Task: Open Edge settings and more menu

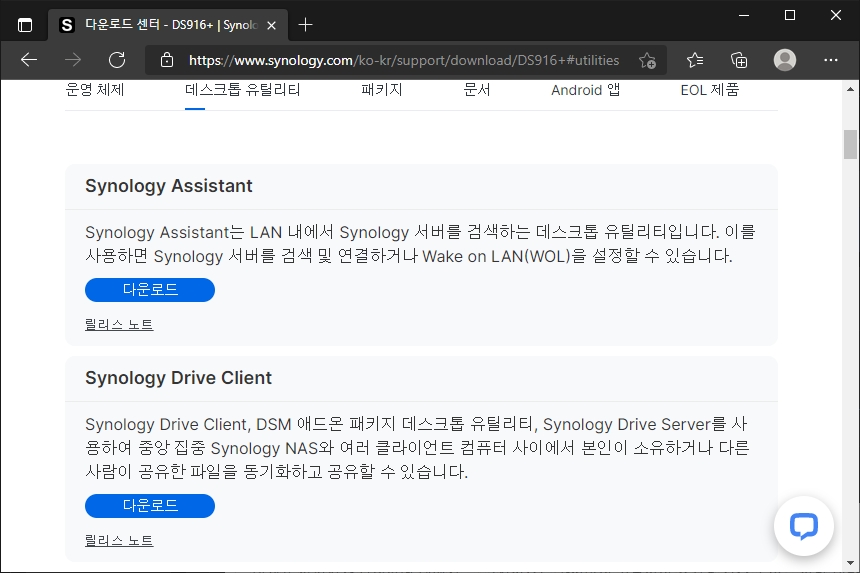Action: click(831, 60)
